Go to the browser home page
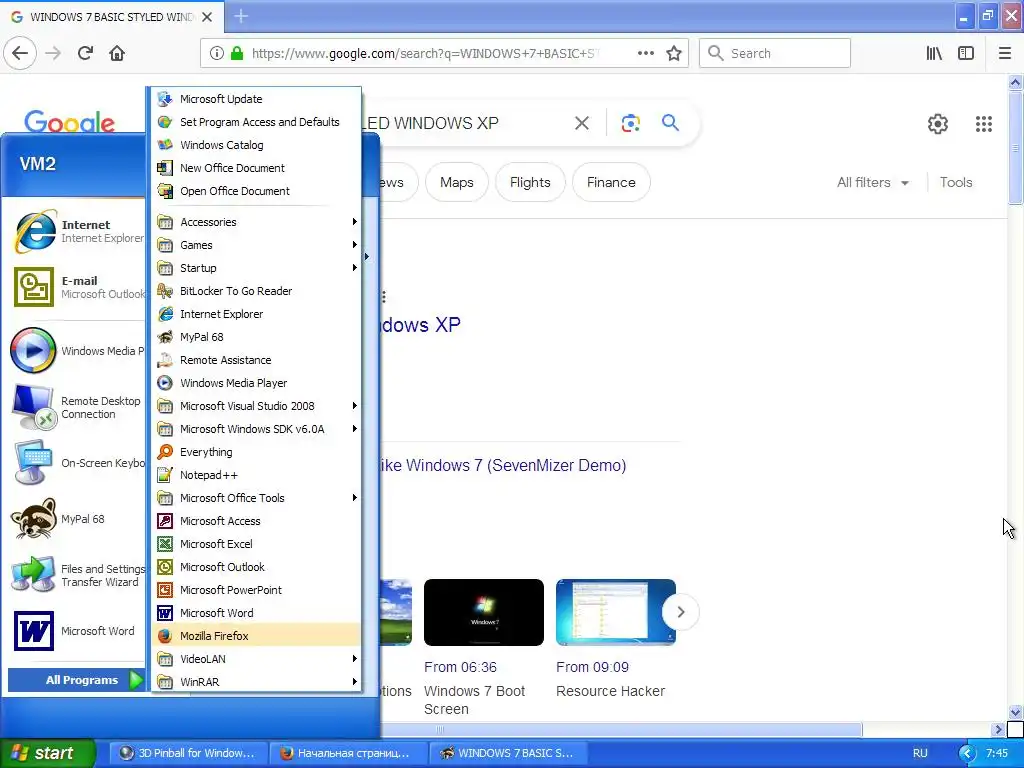 tap(117, 53)
